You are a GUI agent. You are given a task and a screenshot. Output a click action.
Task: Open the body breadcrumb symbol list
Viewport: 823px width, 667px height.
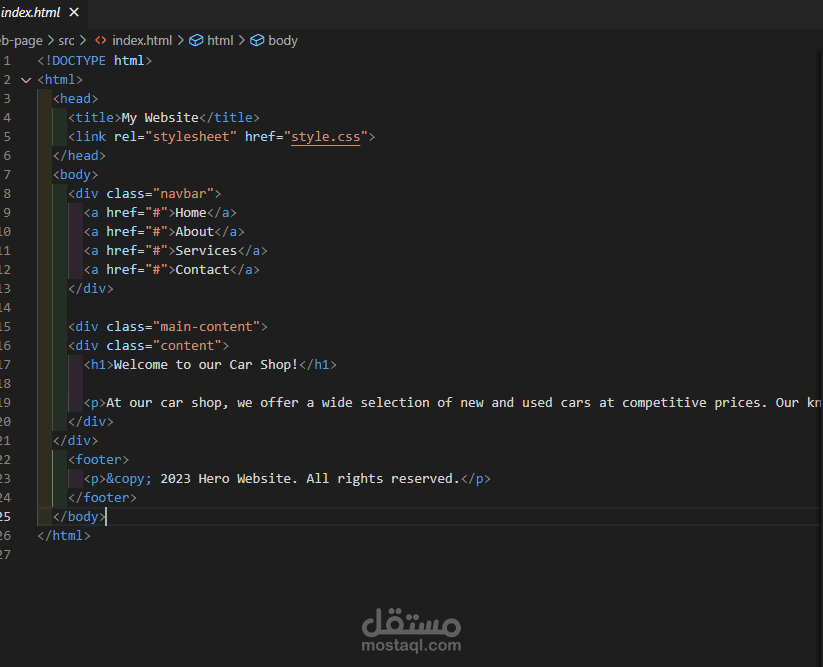(x=283, y=41)
